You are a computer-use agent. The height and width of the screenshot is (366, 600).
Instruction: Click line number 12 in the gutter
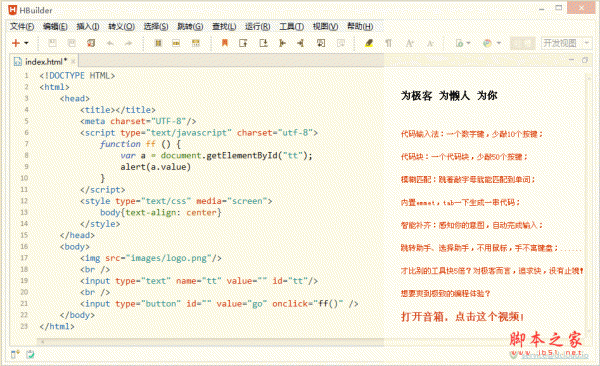pos(24,201)
